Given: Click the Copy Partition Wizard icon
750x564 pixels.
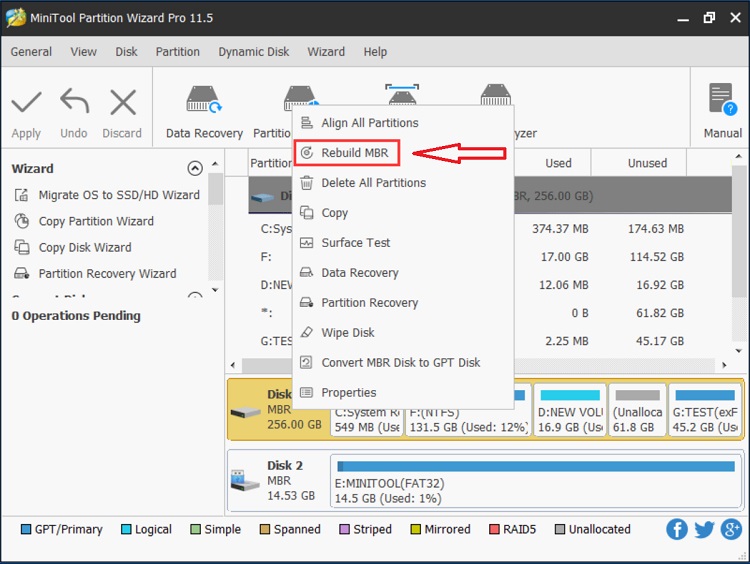Looking at the screenshot, I should click(x=22, y=221).
